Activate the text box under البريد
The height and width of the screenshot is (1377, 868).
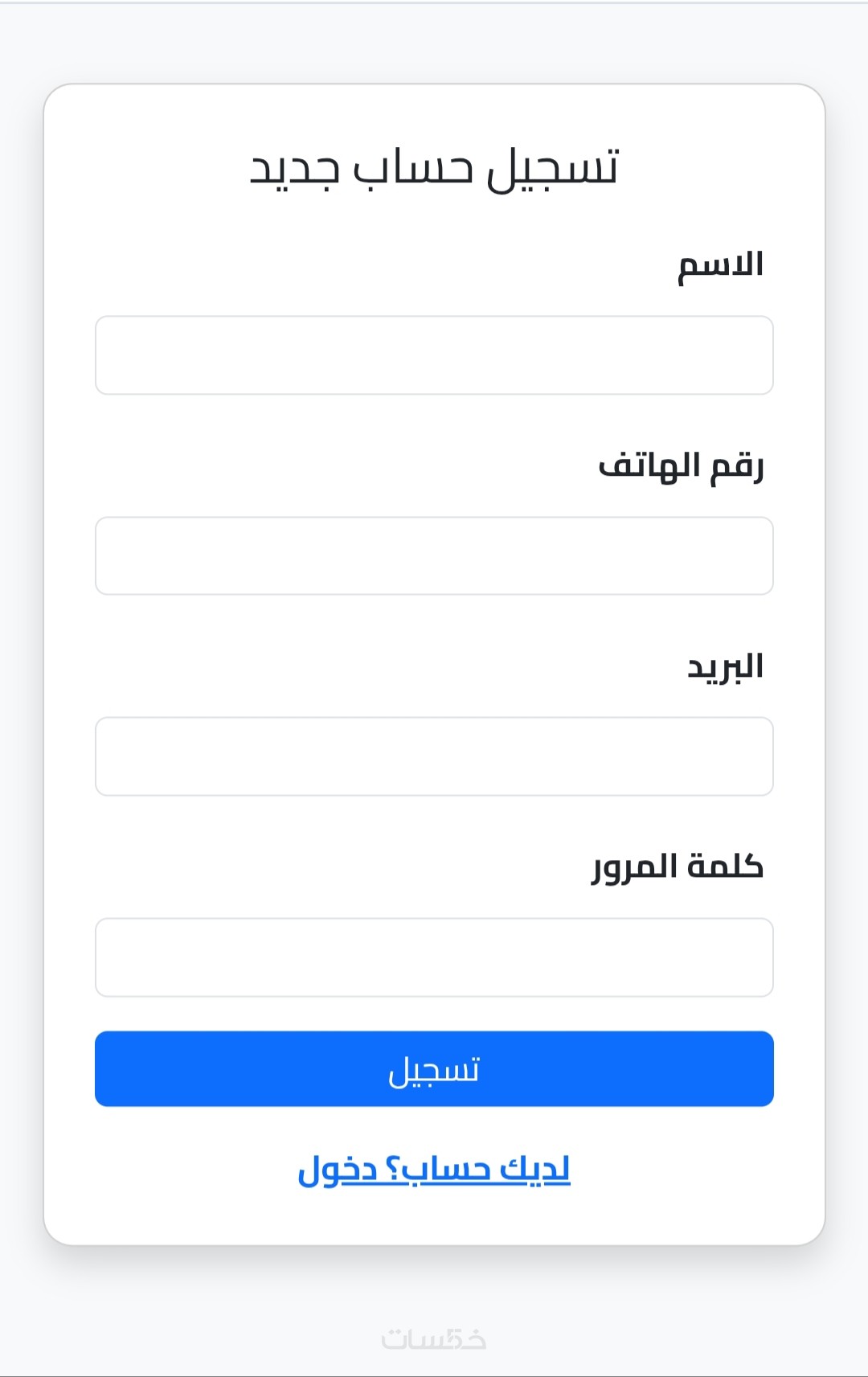[434, 756]
